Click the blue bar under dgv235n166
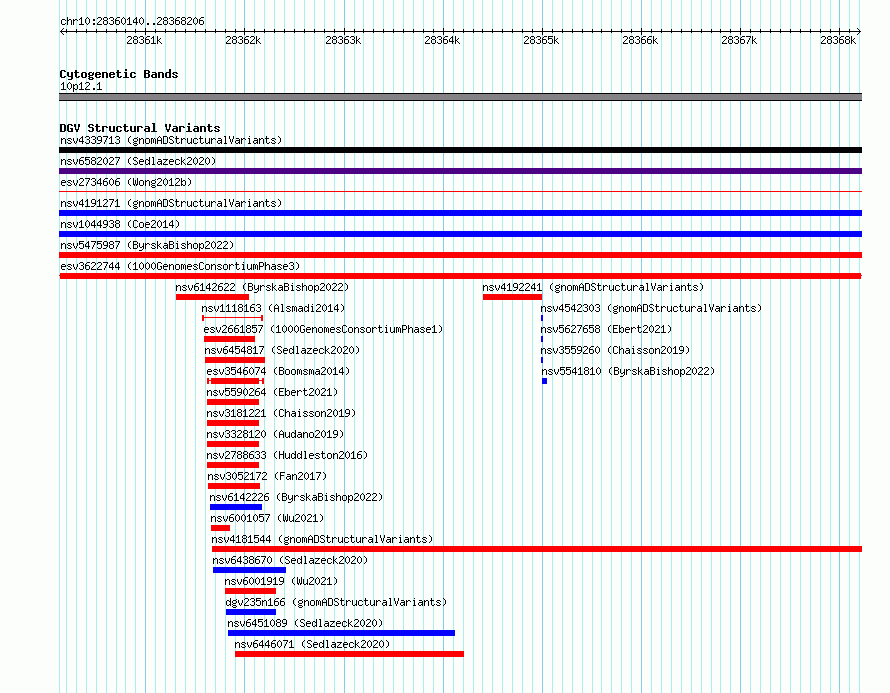This screenshot has width=890, height=693. pos(251,612)
